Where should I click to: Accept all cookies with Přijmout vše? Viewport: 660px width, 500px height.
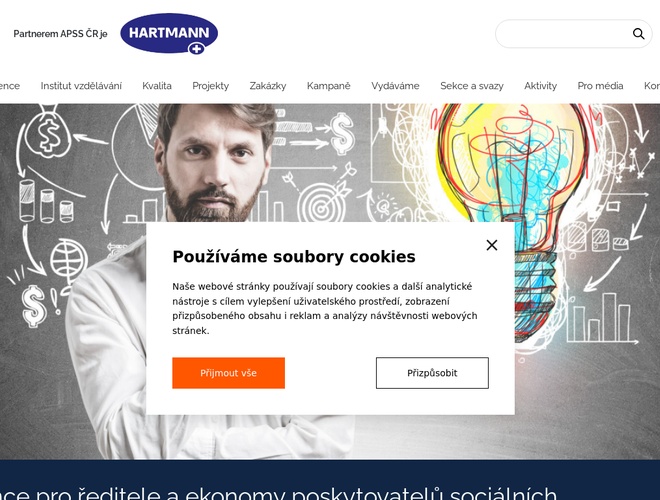[229, 373]
